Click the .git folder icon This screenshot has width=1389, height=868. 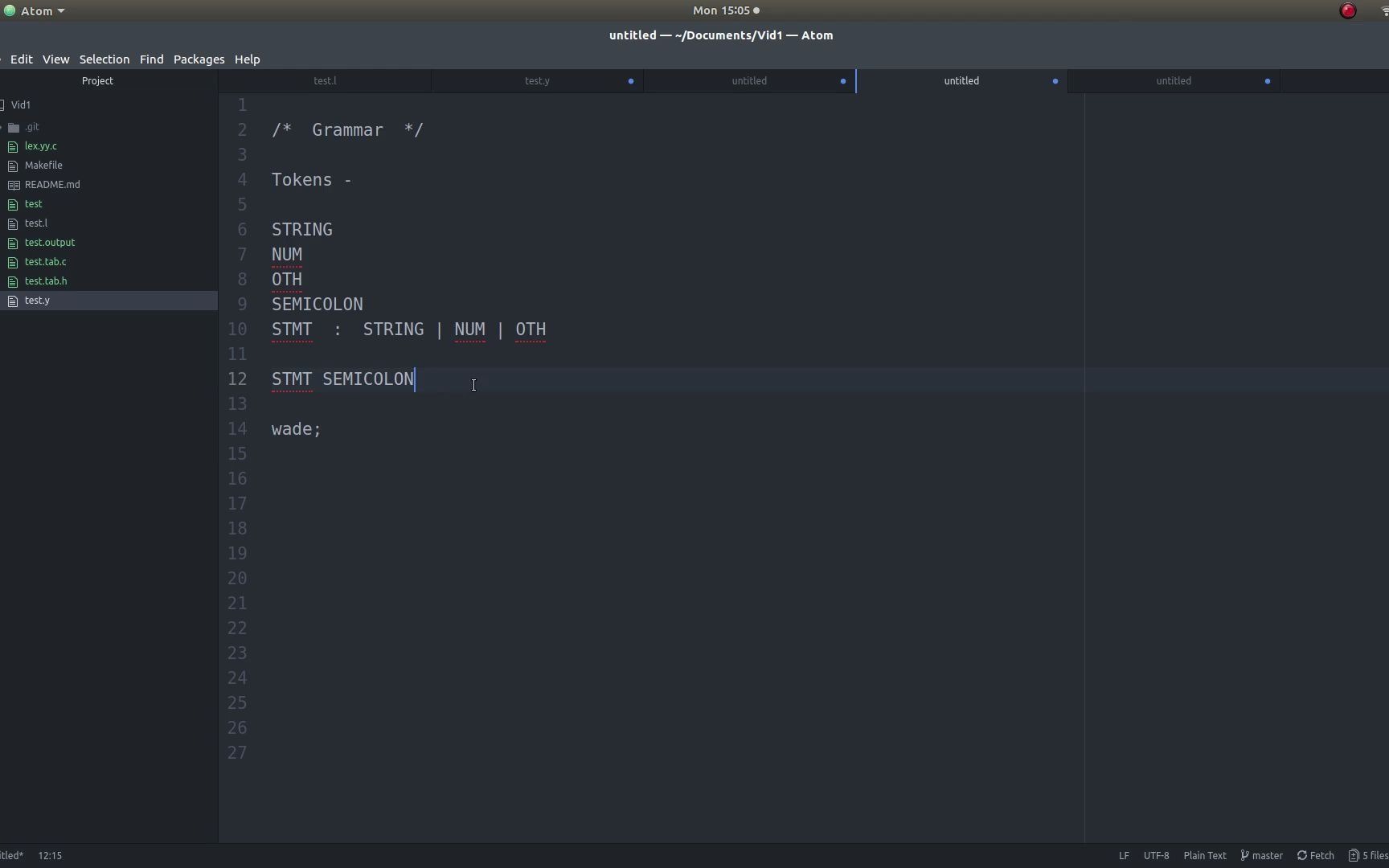click(14, 127)
